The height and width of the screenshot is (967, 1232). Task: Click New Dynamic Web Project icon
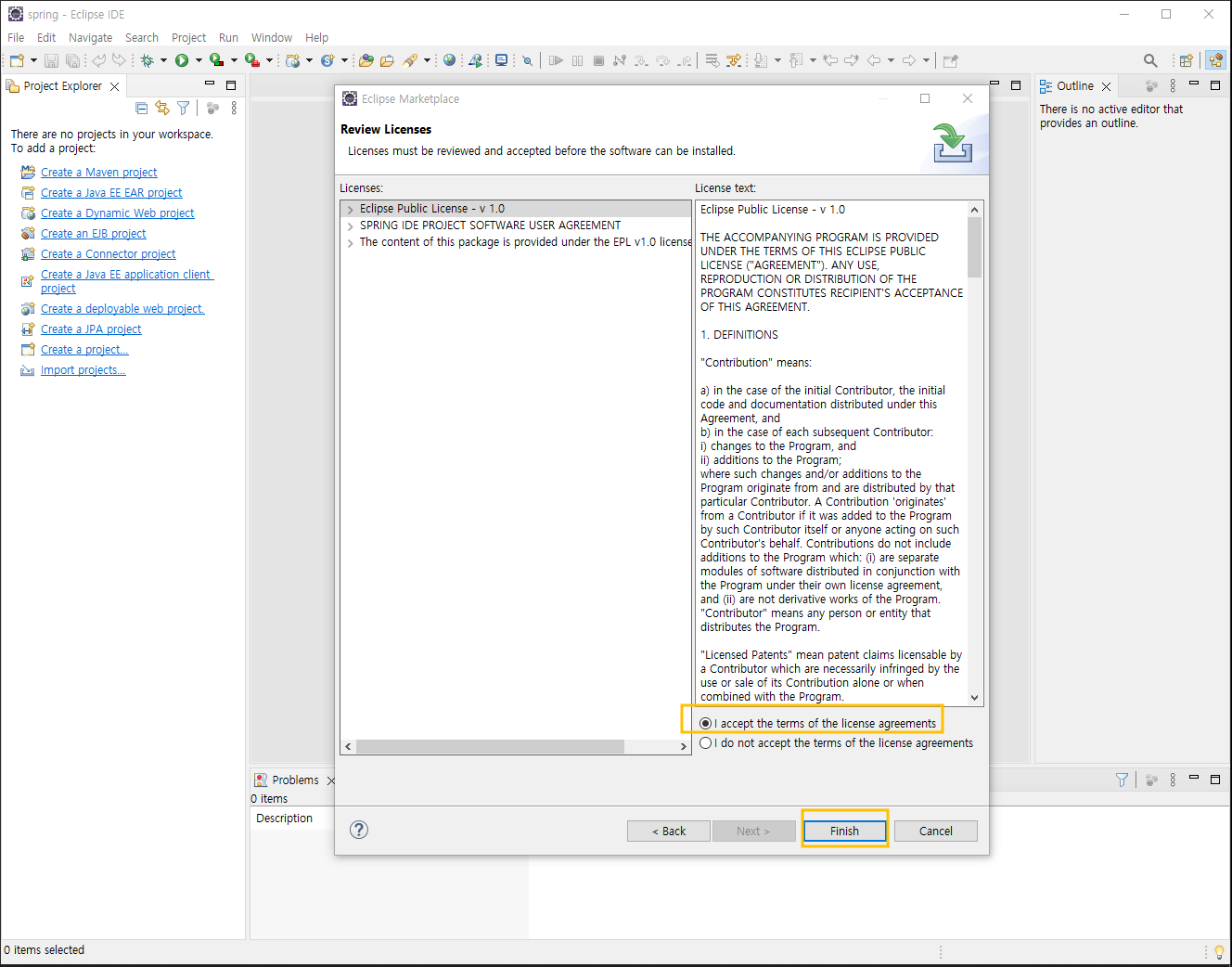click(293, 60)
